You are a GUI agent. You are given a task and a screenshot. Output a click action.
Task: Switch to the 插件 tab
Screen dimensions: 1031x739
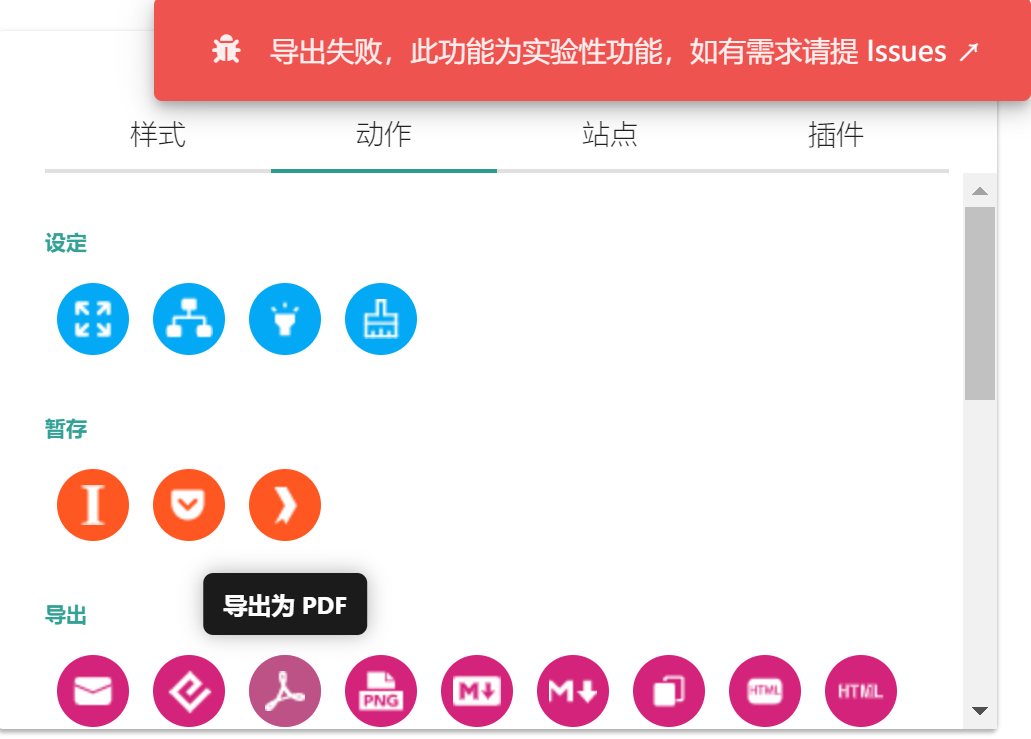[x=836, y=135]
